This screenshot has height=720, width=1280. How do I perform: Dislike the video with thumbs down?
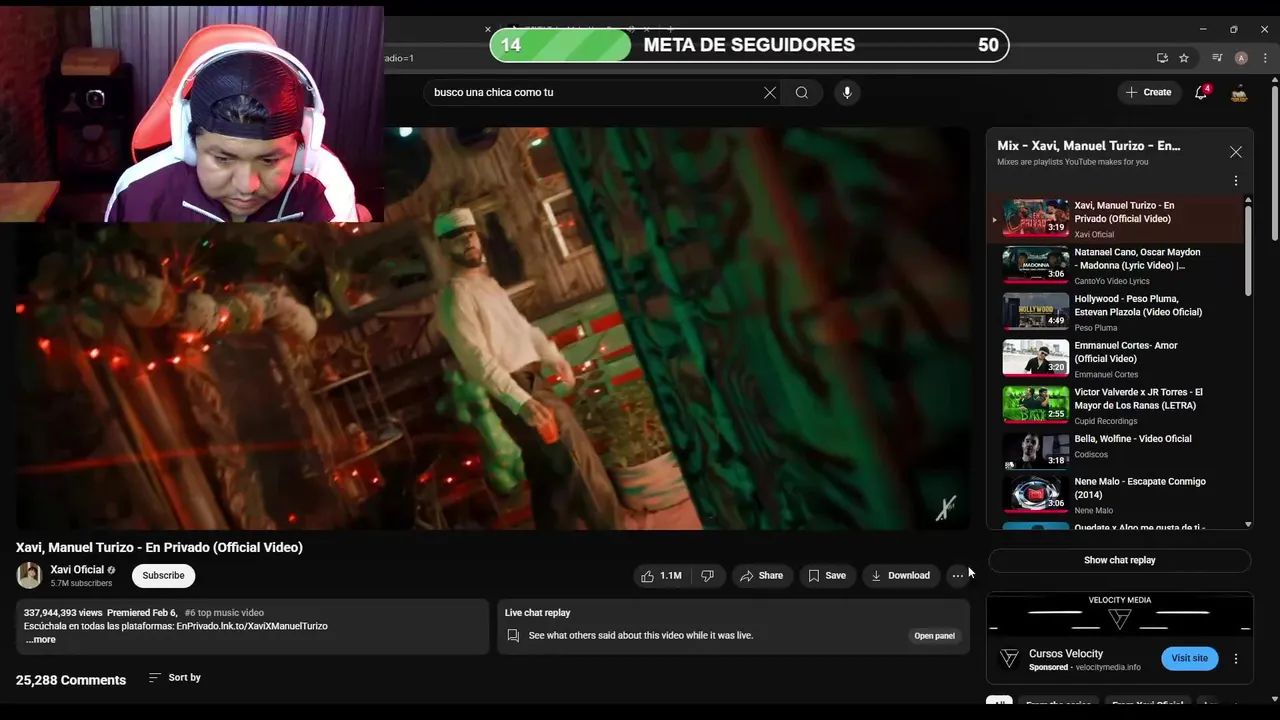click(x=707, y=575)
